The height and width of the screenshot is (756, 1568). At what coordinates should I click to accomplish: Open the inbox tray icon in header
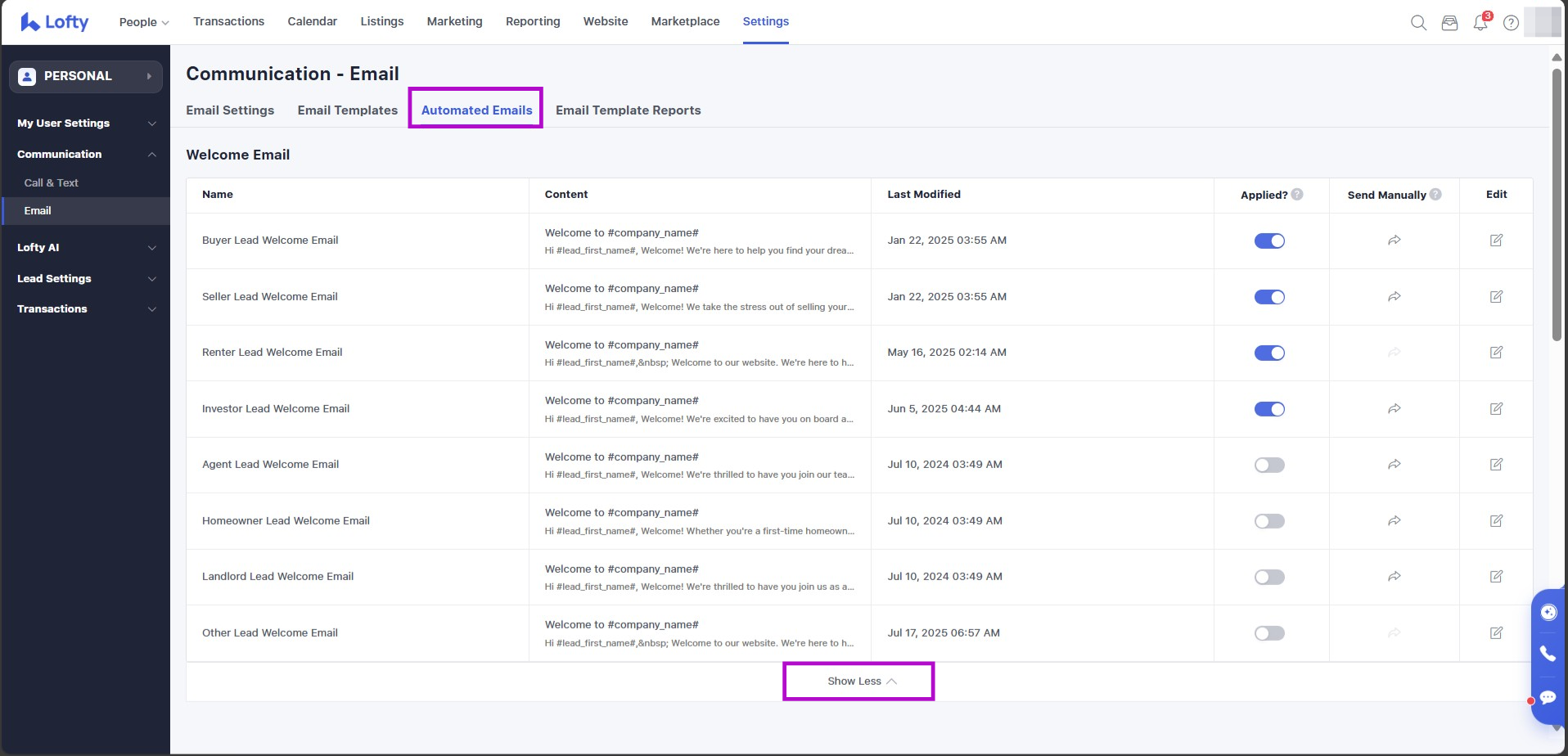[1449, 23]
